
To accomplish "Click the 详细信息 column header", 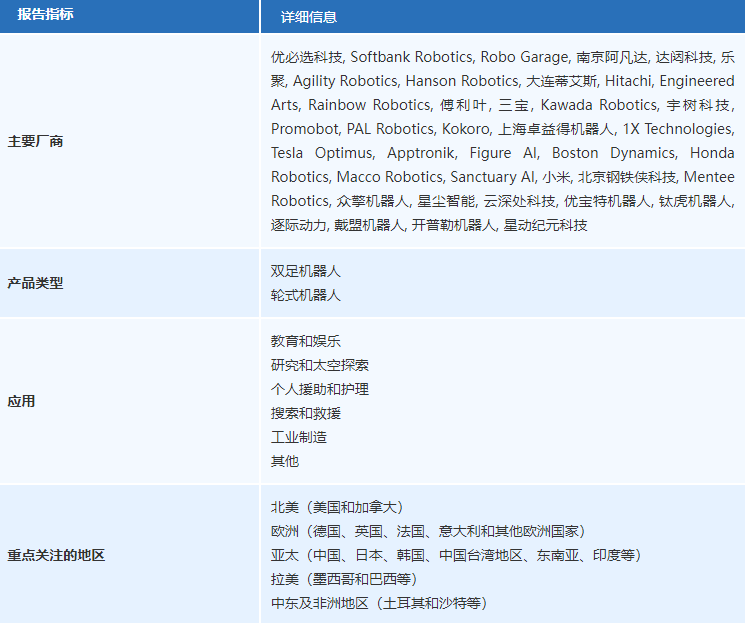I will 308,17.
